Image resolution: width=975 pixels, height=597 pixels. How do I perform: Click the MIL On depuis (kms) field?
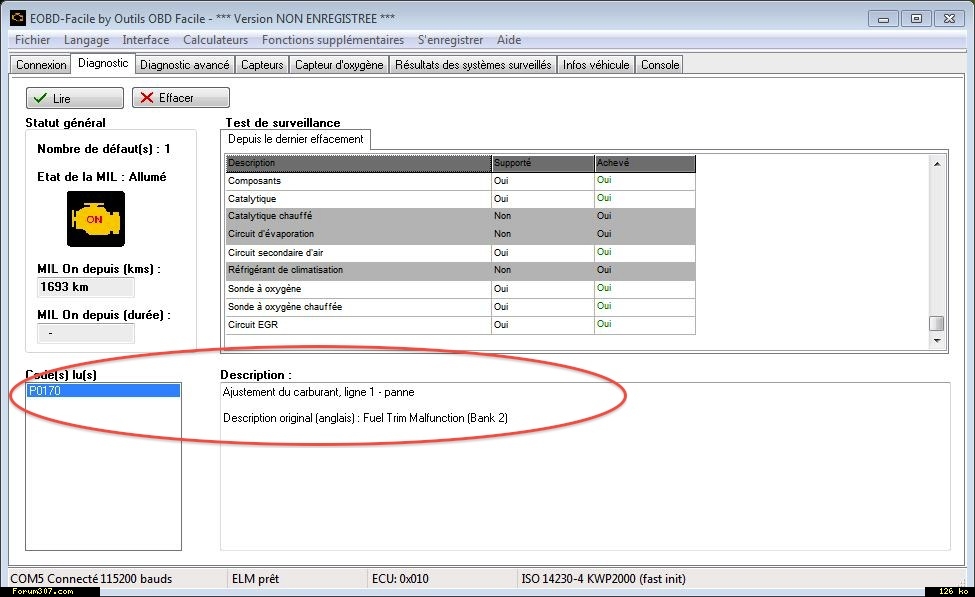pyautogui.click(x=86, y=287)
